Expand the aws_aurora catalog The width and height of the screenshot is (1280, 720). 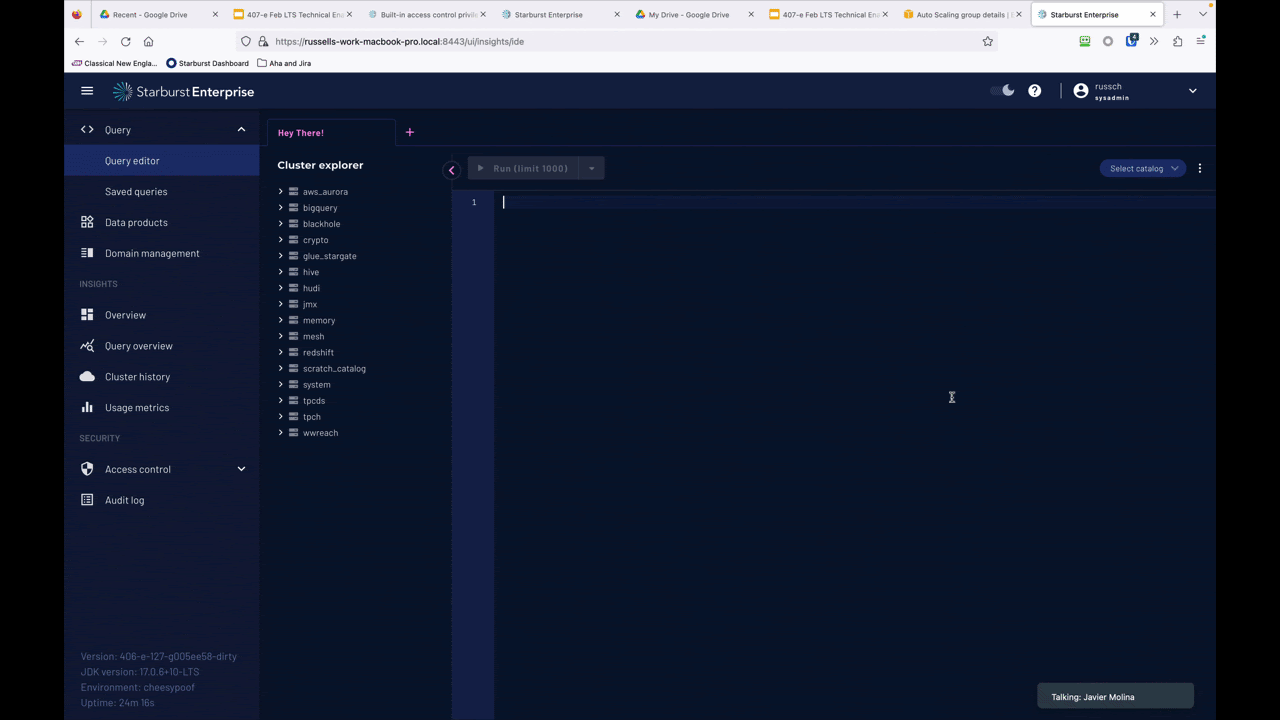coord(281,192)
